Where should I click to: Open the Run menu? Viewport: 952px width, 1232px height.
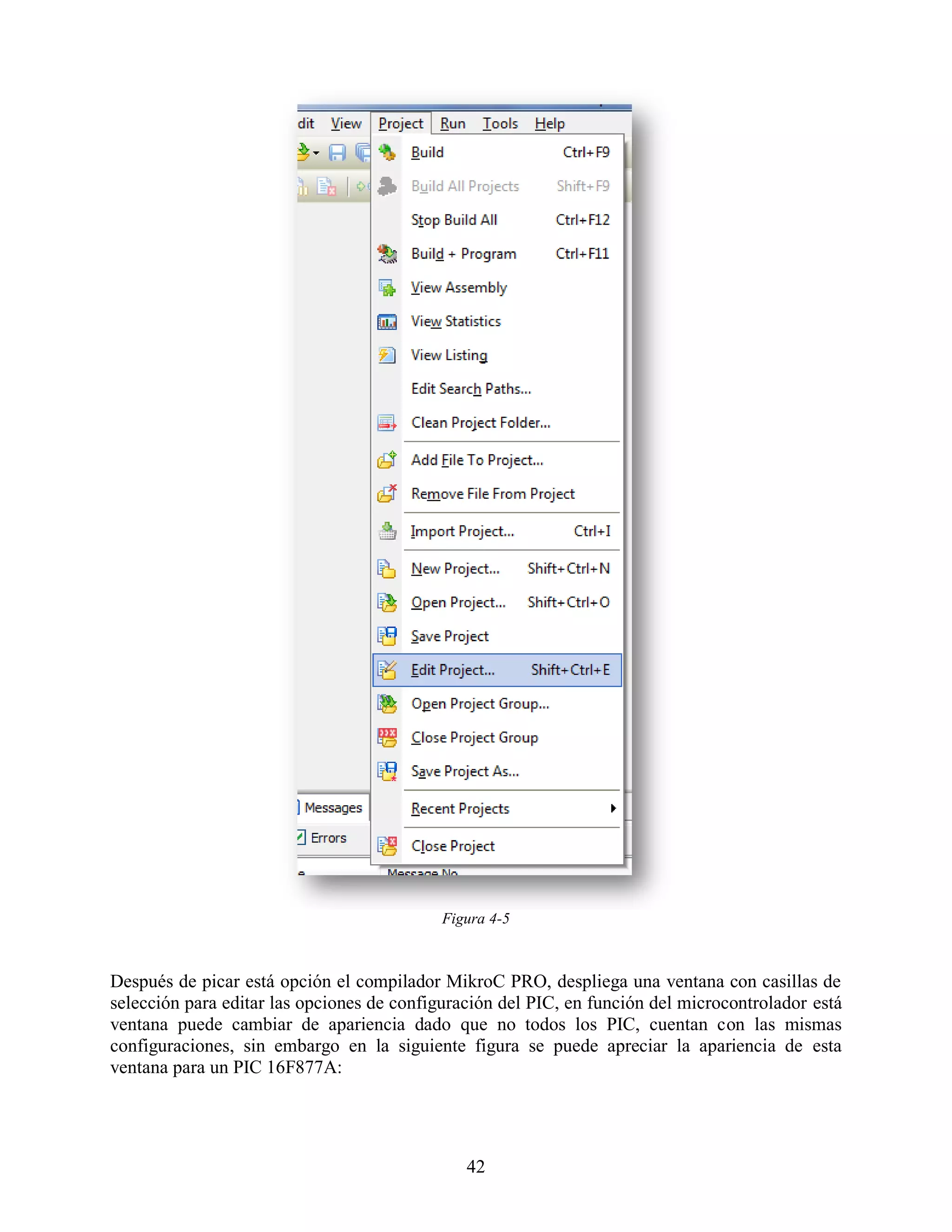click(x=453, y=124)
